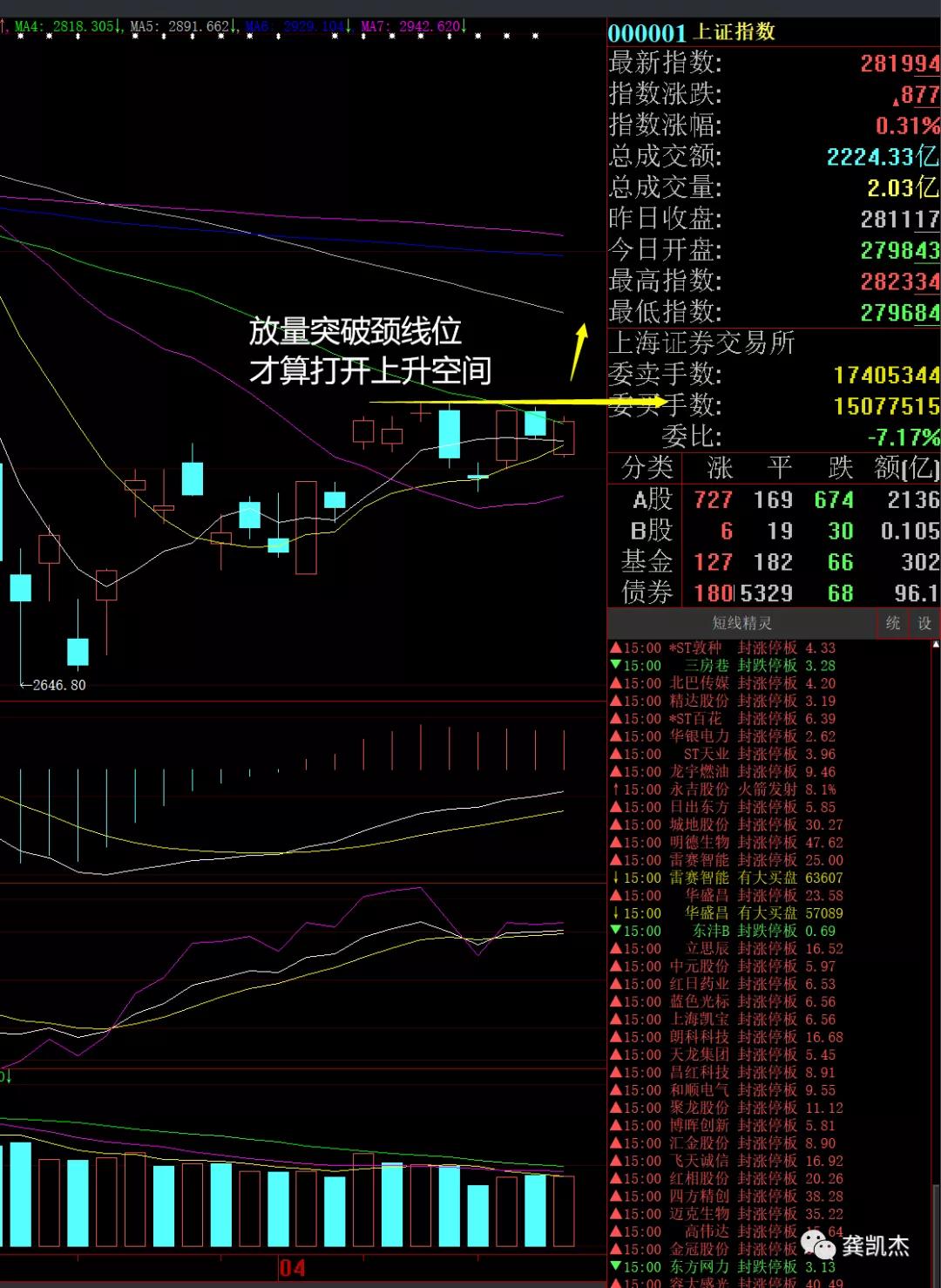941x1288 pixels.
Task: Click the 04 date label on the bottom axis
Action: coord(294,1269)
